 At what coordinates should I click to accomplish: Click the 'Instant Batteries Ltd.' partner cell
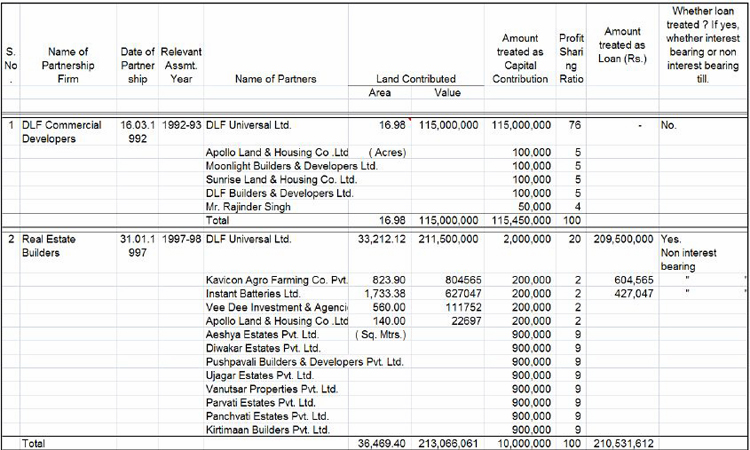(254, 296)
